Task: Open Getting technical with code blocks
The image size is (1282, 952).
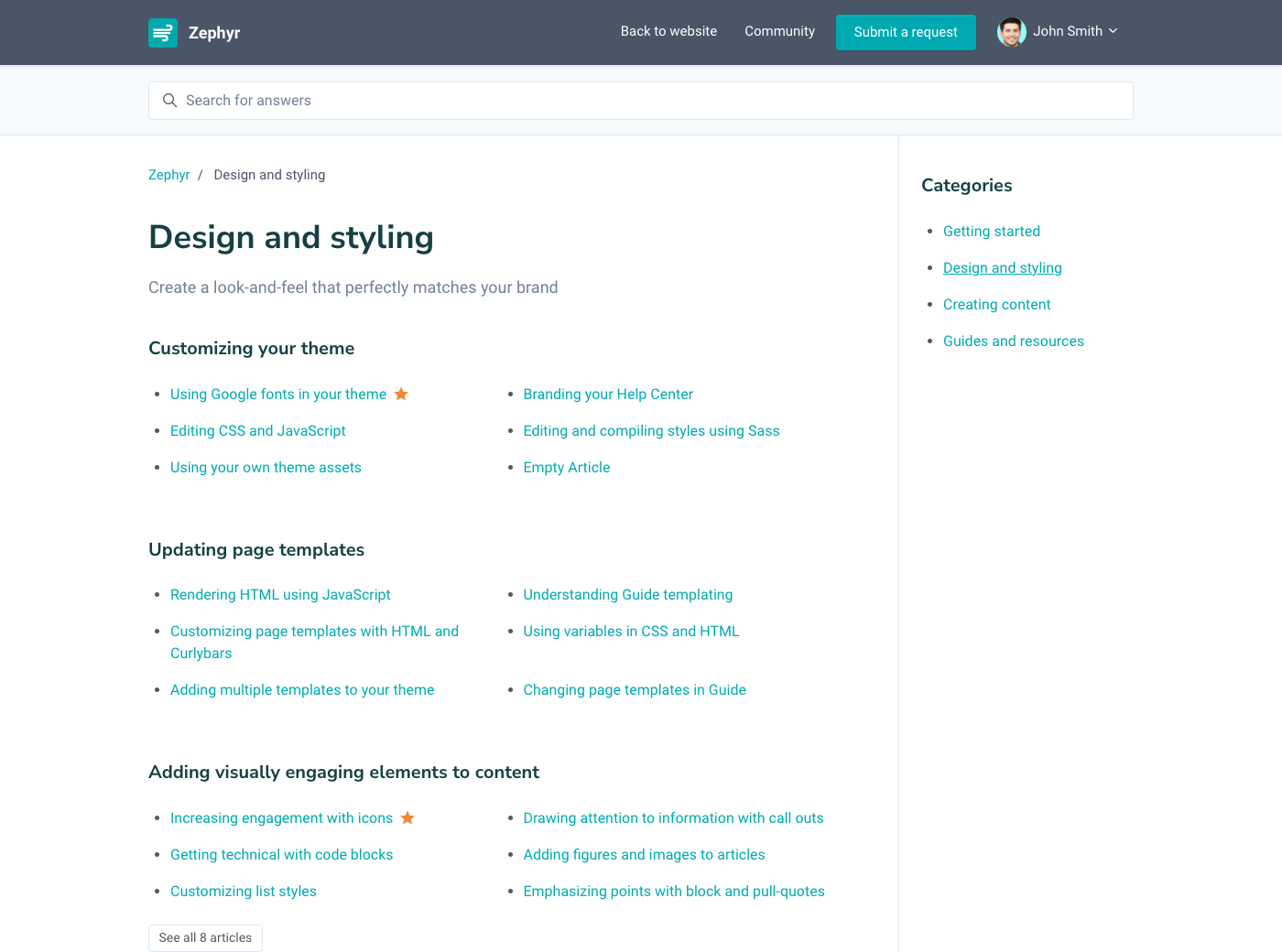Action: 281,855
